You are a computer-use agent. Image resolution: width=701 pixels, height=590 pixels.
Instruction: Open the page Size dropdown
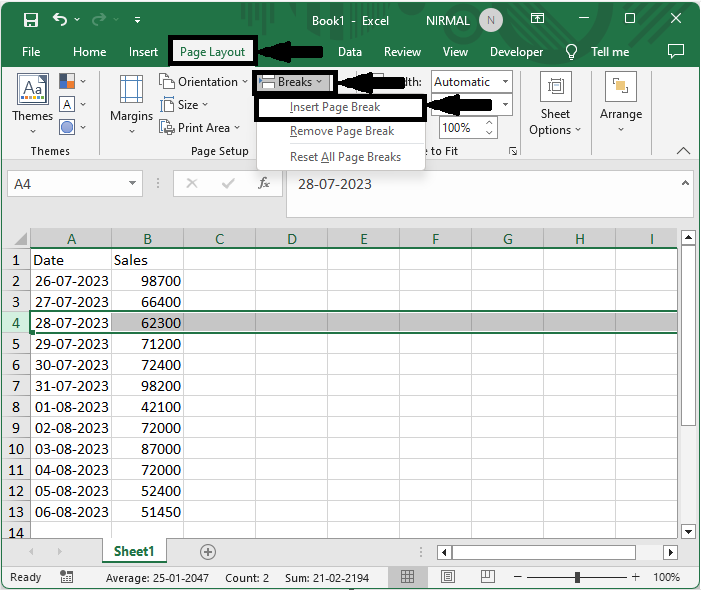coord(184,105)
